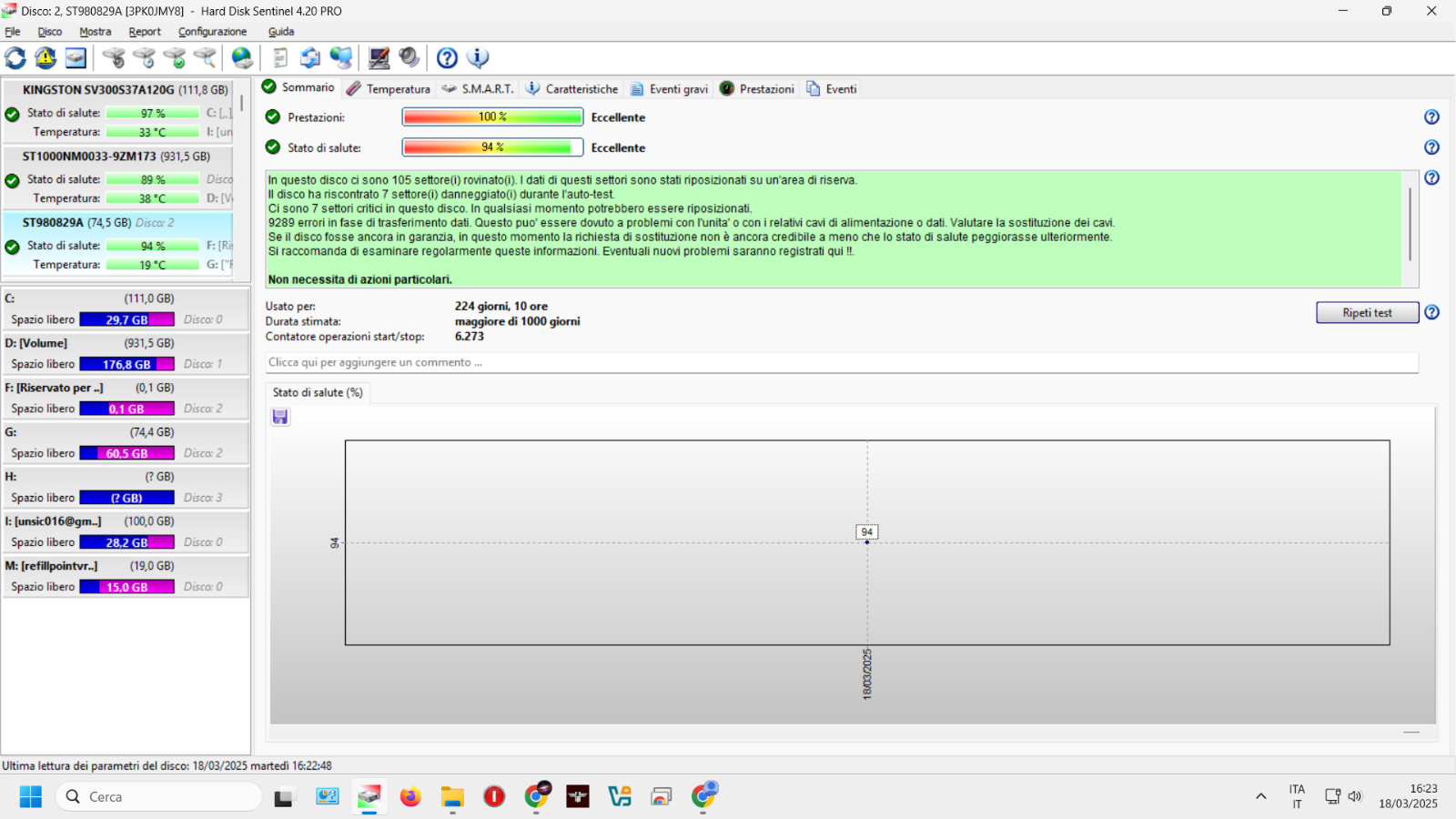1456x819 pixels.
Task: Click the Windows Start button
Action: pyautogui.click(x=31, y=797)
